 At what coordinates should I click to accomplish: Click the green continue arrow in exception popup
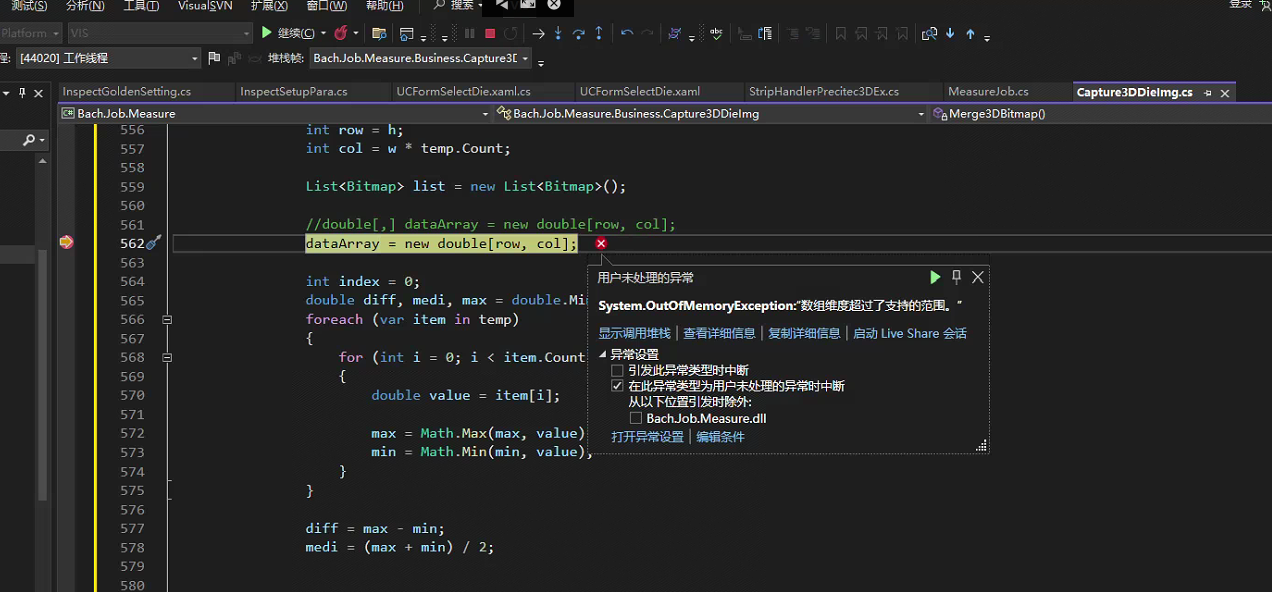point(935,277)
